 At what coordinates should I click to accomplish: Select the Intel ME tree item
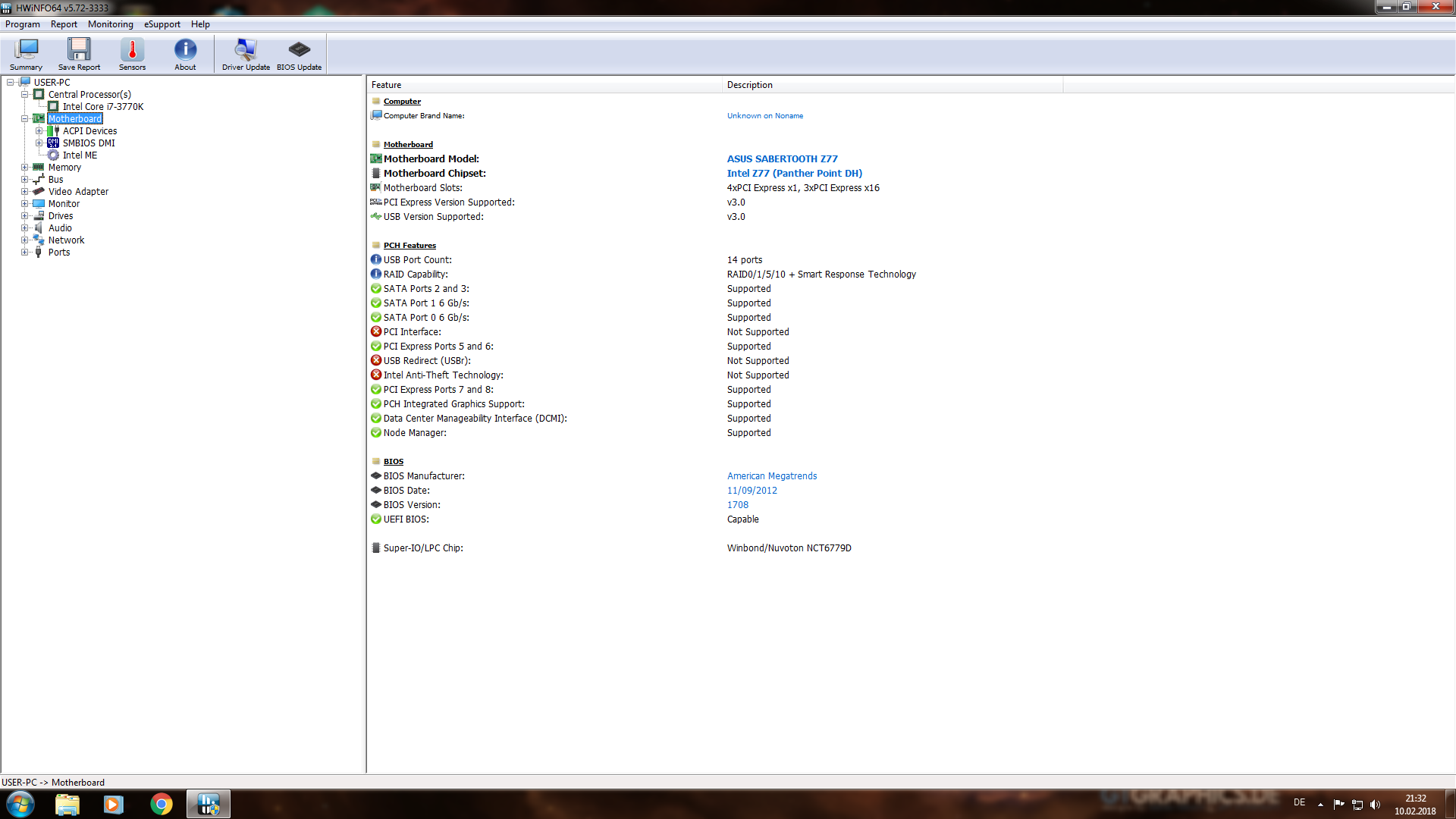tap(80, 155)
